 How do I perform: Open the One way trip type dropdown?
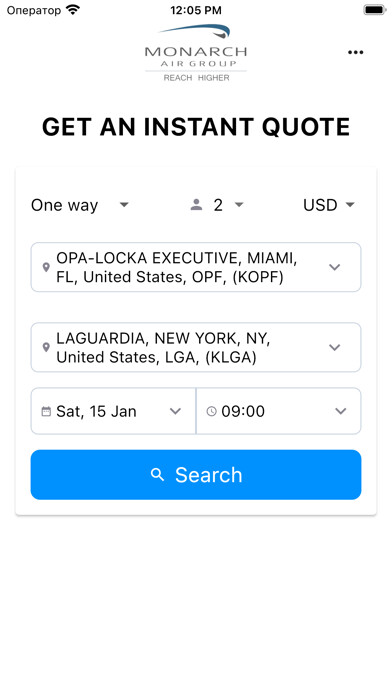[80, 205]
